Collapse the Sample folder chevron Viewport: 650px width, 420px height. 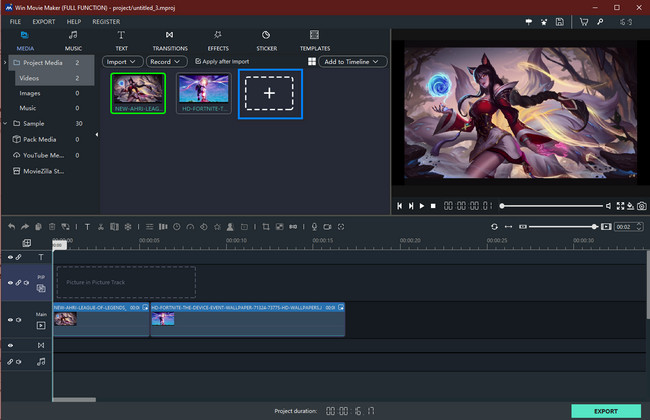(x=5, y=124)
